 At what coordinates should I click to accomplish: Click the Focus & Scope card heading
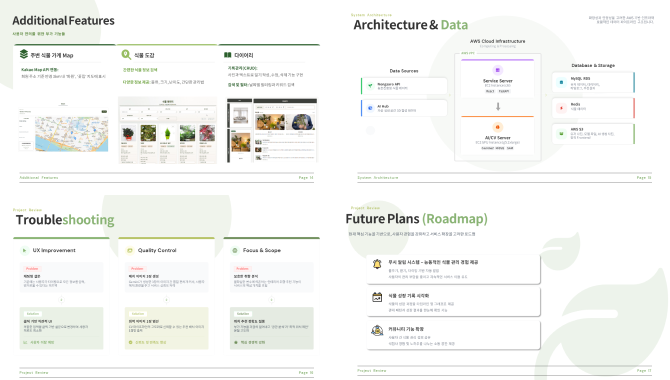pos(262,250)
